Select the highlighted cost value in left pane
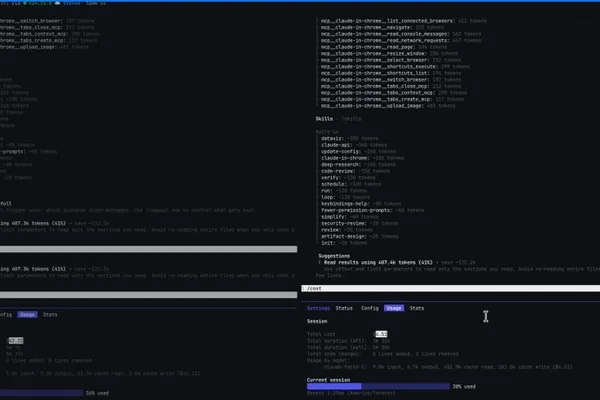This screenshot has width=600, height=400. tap(16, 341)
